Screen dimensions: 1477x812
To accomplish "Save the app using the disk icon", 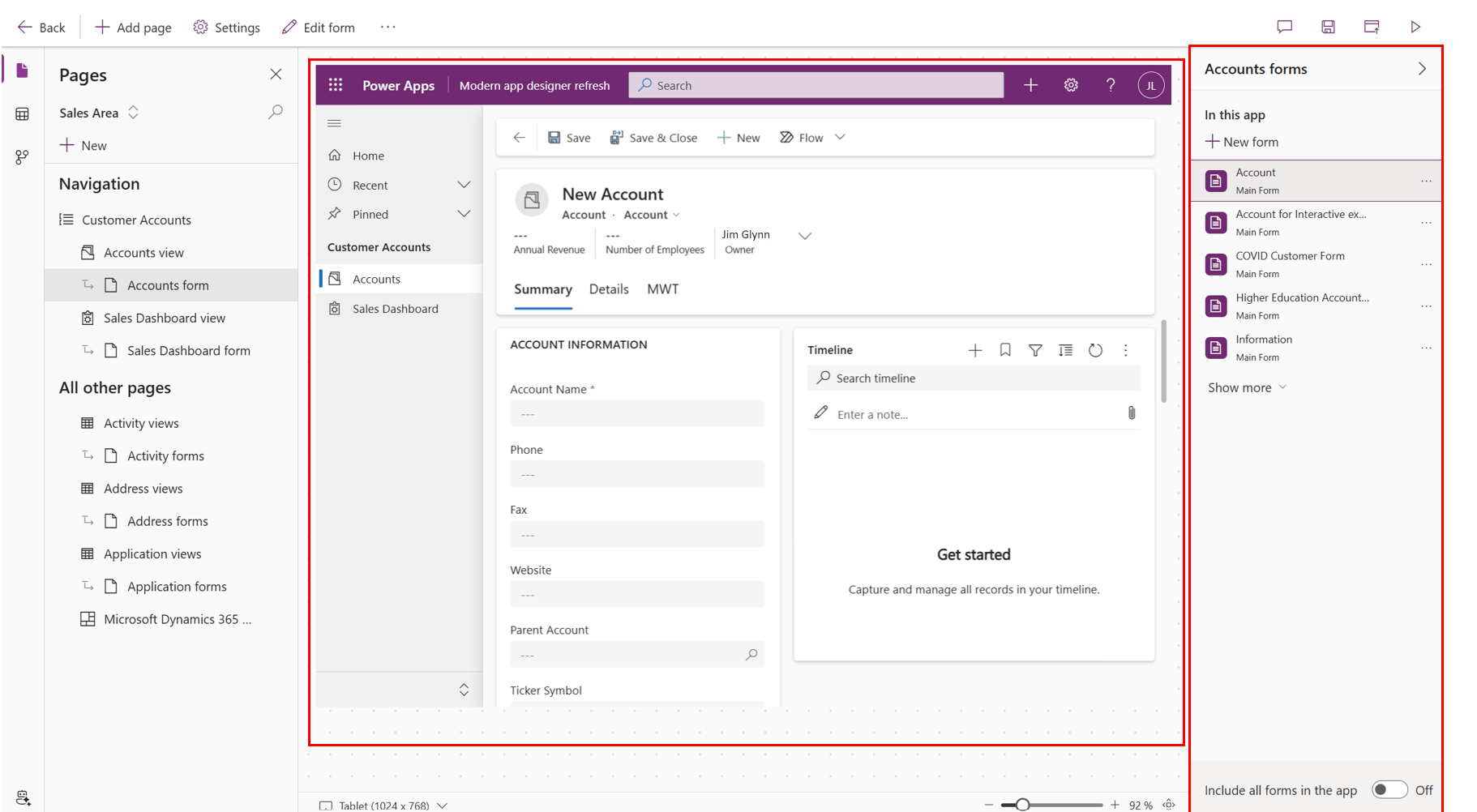I will [1328, 27].
